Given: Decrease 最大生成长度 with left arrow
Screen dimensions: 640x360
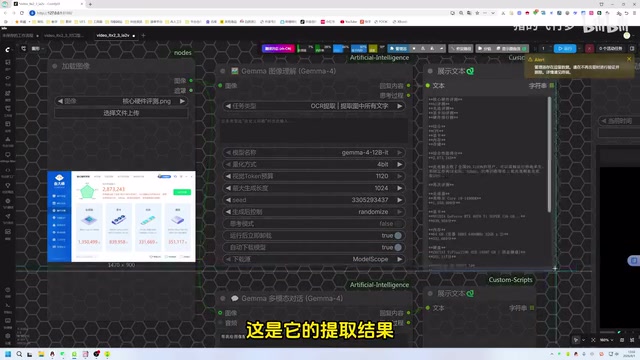Looking at the screenshot, I should click(228, 188).
